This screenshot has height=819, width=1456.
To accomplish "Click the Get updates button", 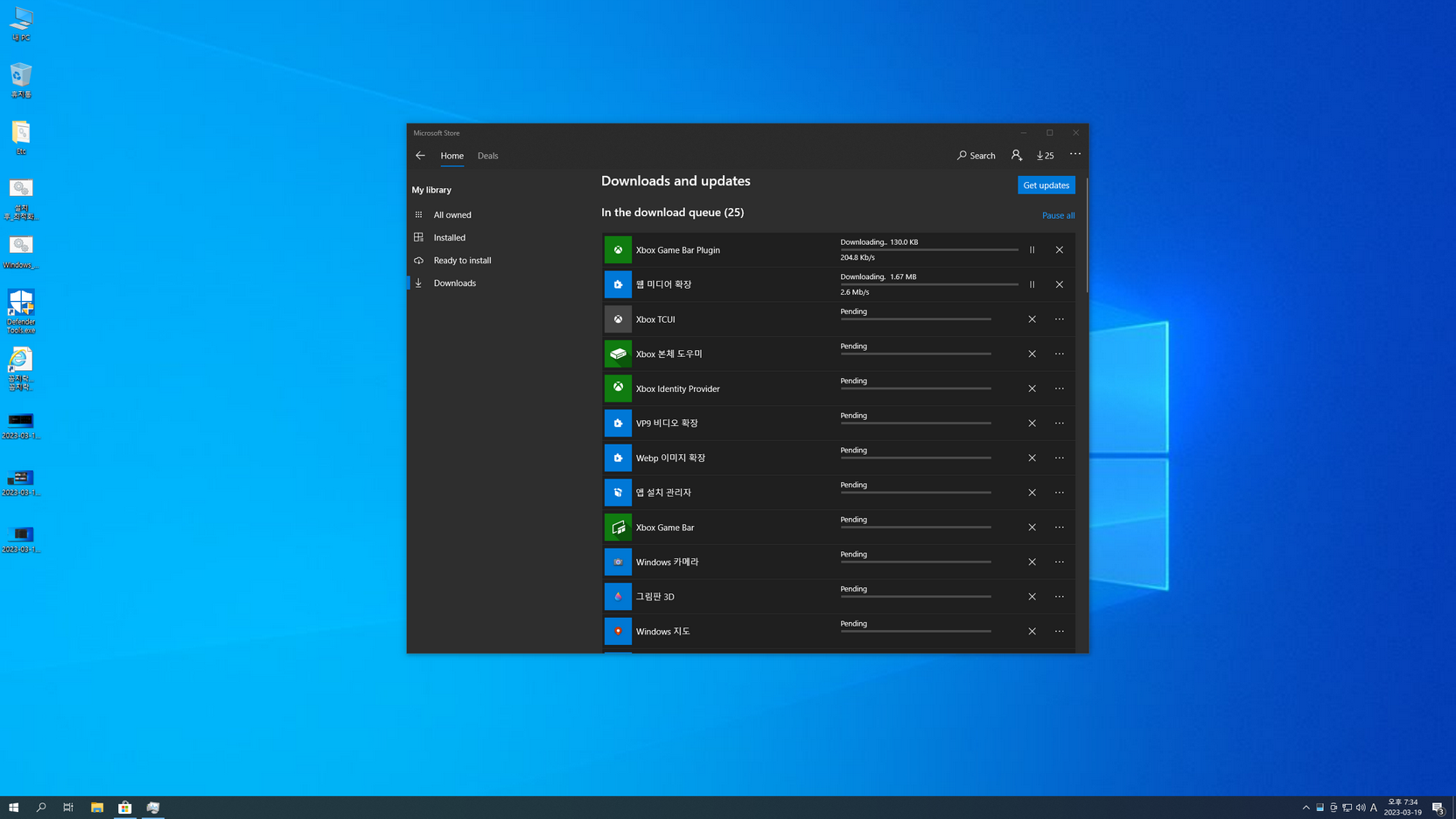I will (1046, 185).
